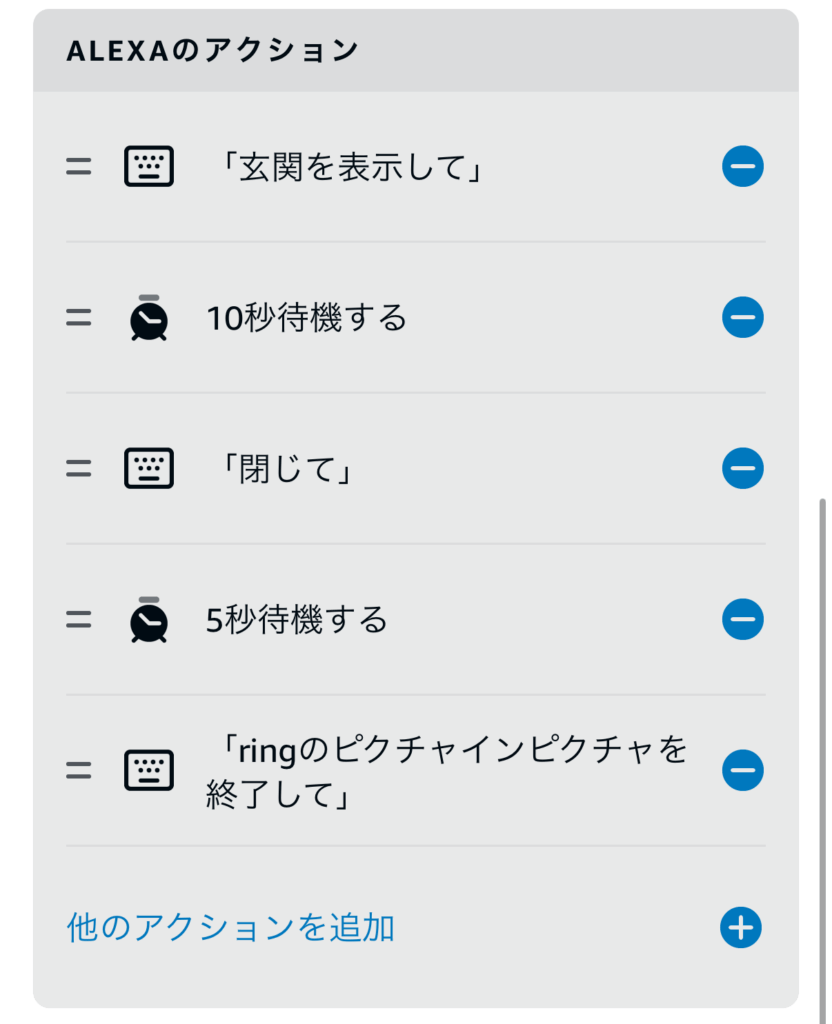Open the 5秒待機する wait action
The image size is (832, 1024).
(297, 620)
